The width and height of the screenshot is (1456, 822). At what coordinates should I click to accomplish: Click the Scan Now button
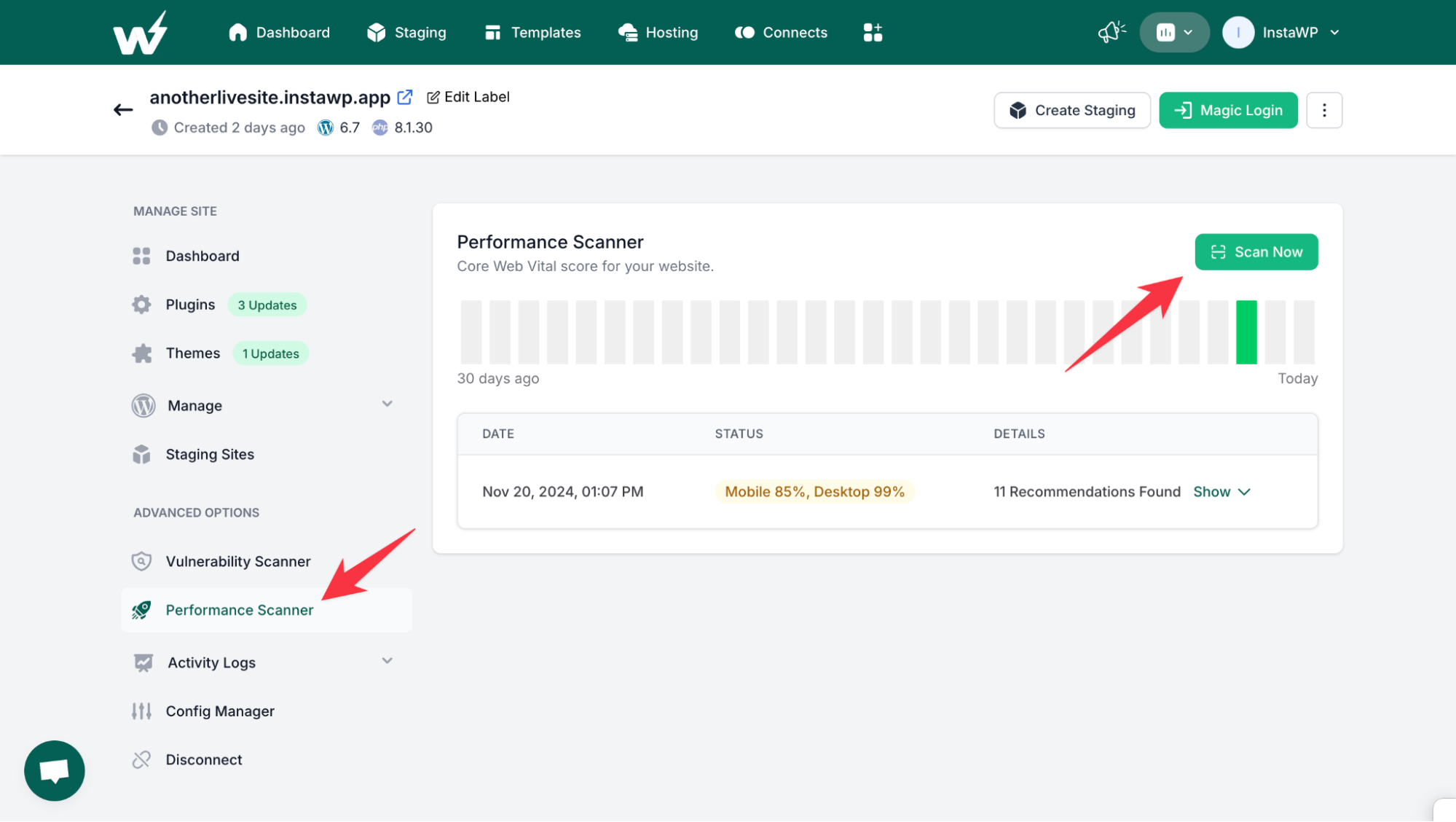(x=1256, y=252)
